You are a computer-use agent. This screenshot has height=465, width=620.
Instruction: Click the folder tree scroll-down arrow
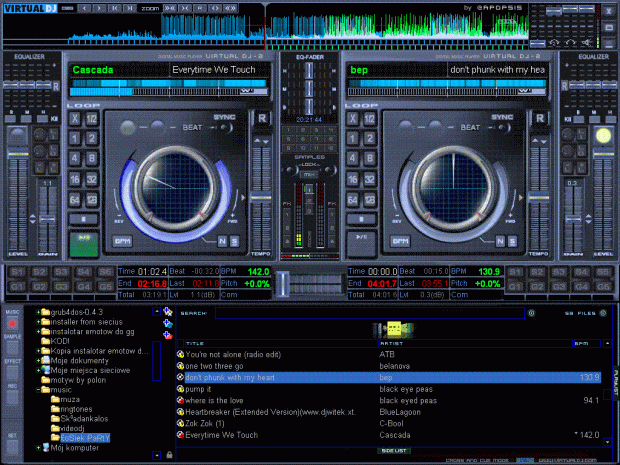(157, 456)
